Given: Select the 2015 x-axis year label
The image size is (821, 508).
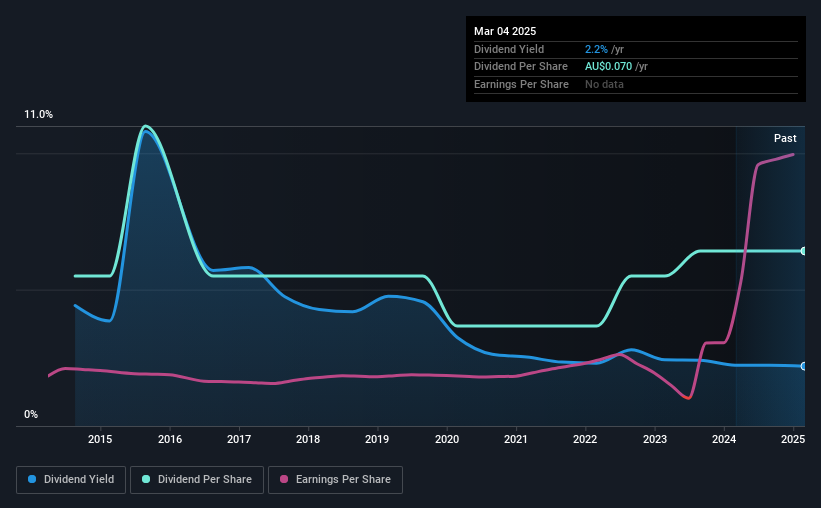Looking at the screenshot, I should click(100, 439).
